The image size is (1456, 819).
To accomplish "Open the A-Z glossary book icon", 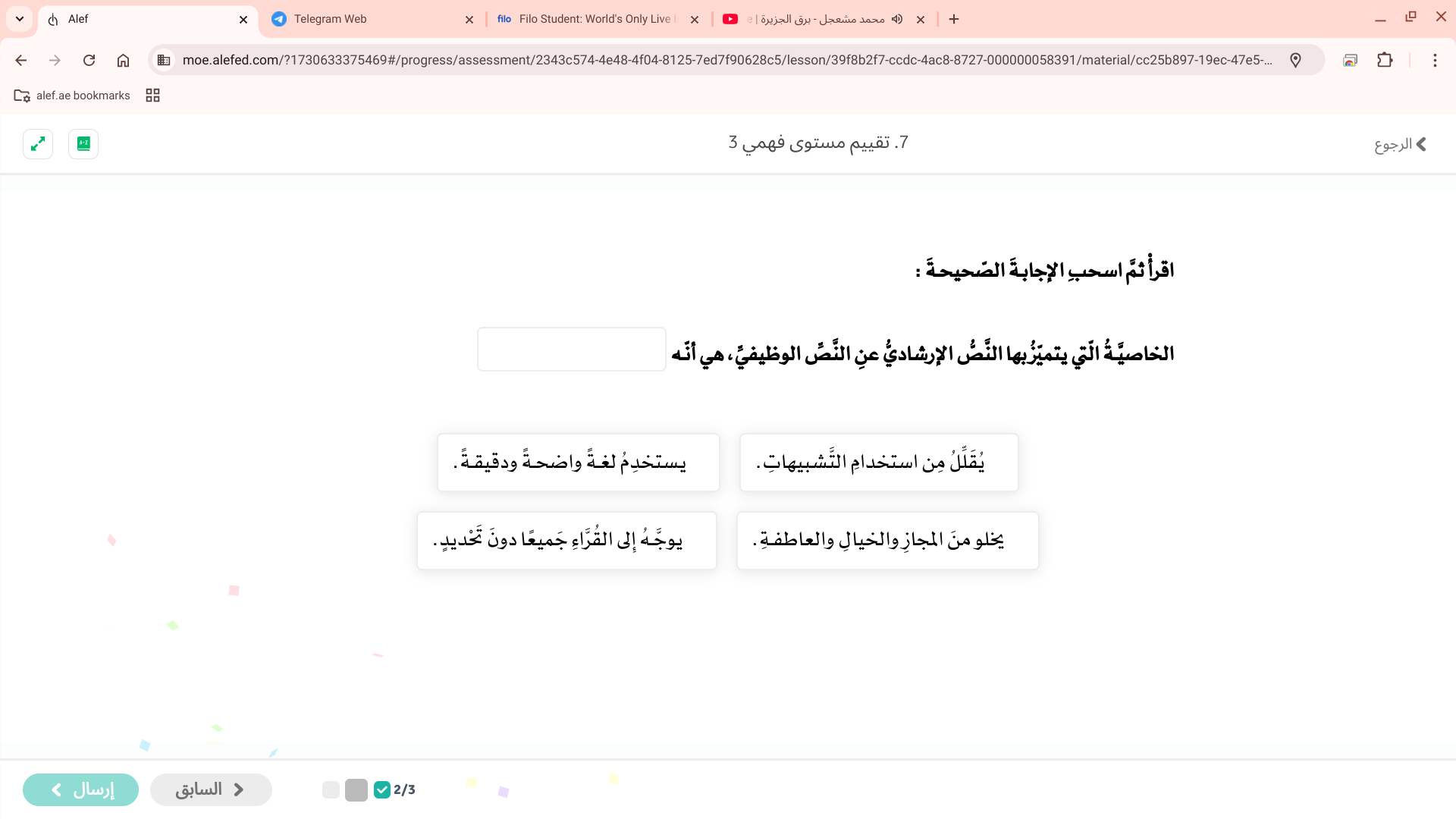I will (x=83, y=144).
